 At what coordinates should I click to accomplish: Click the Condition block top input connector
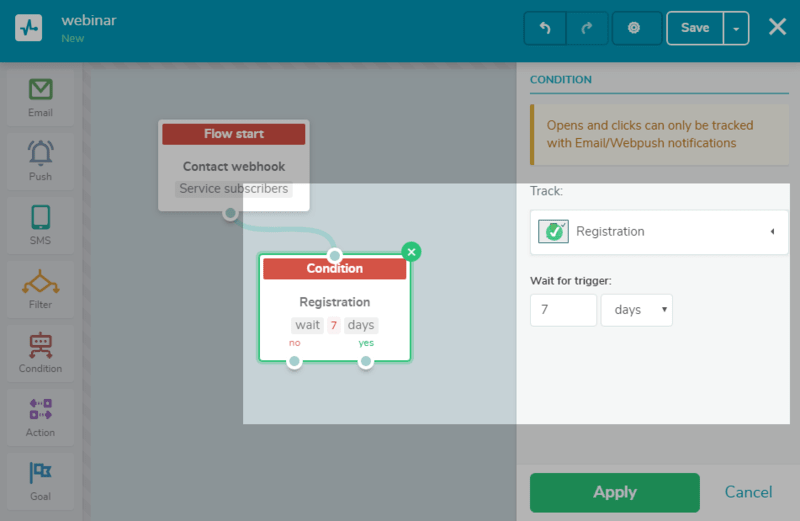335,255
